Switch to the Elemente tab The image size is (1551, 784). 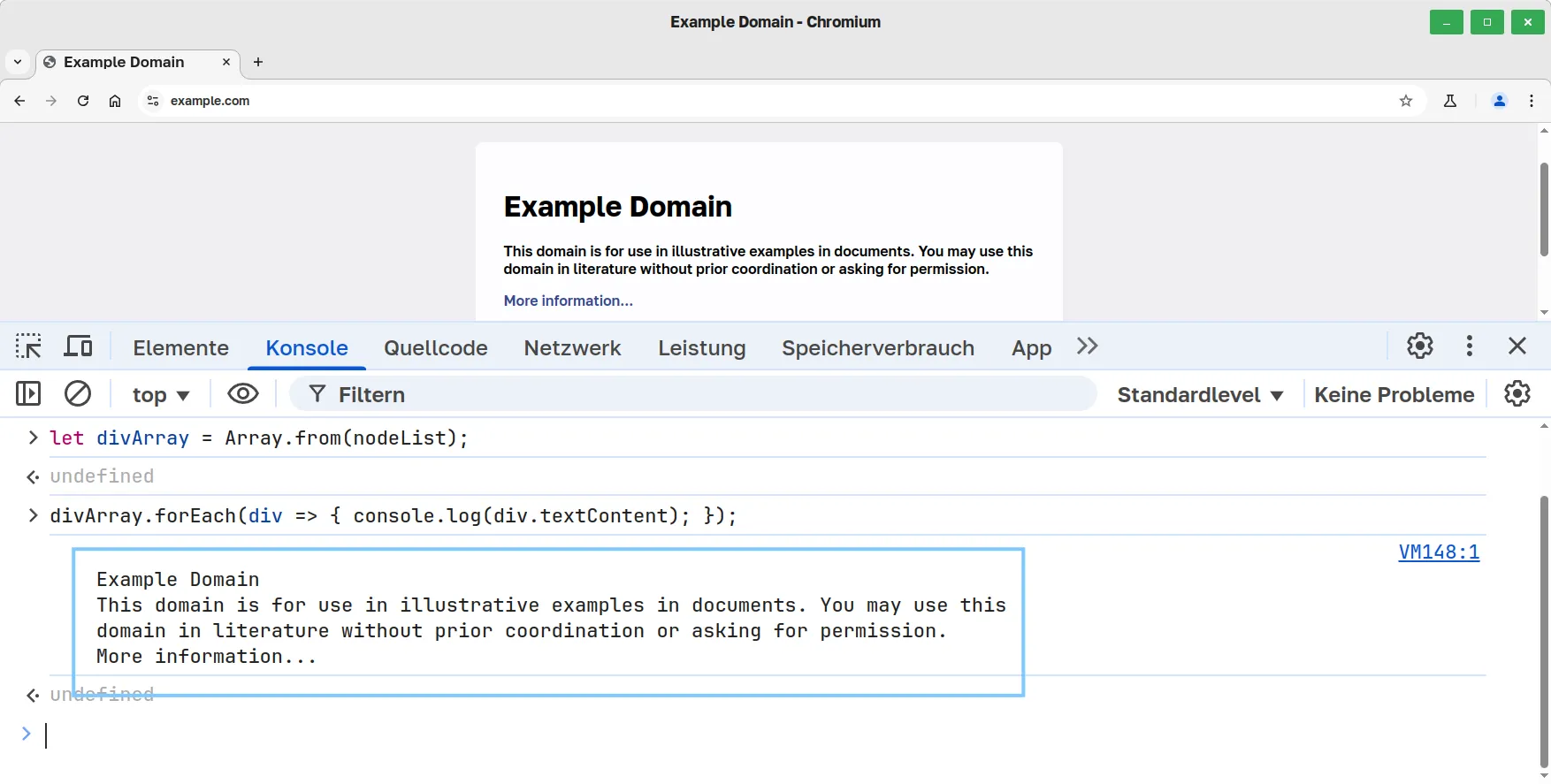(x=180, y=347)
